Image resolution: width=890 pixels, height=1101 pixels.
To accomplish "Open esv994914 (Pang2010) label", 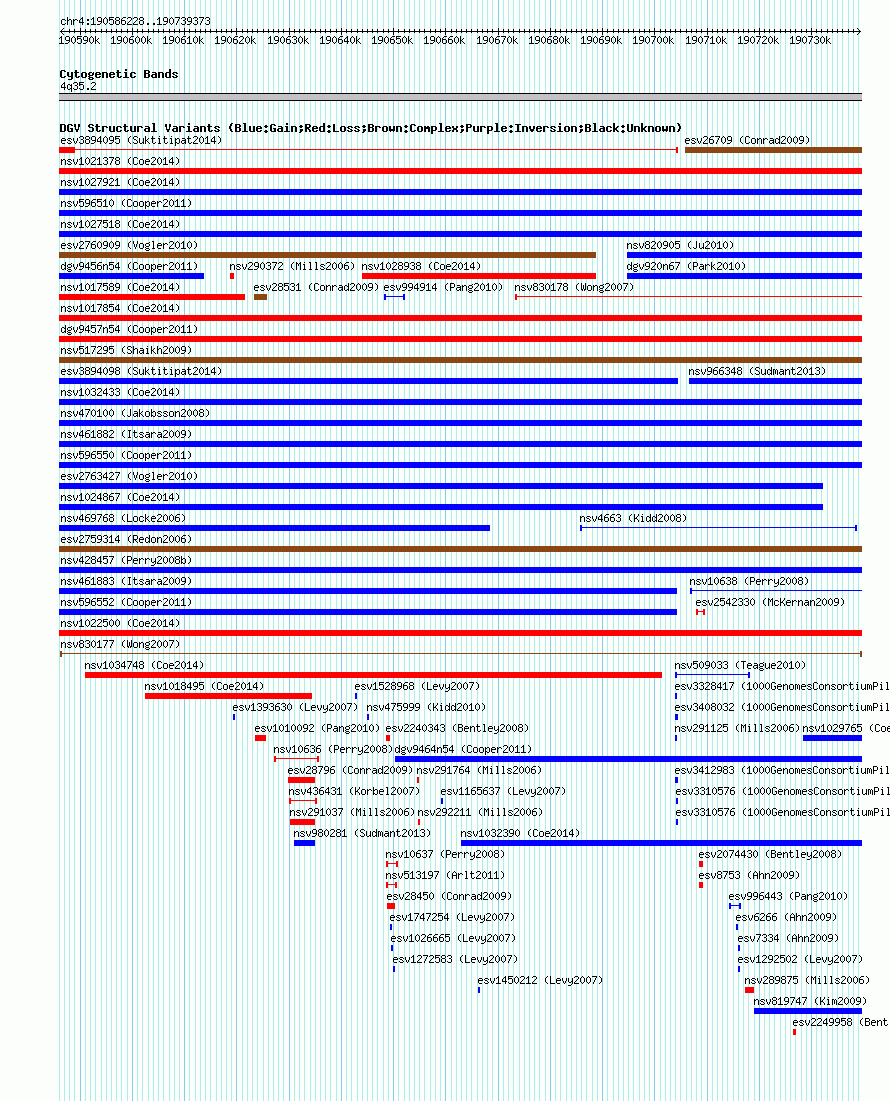I will click(443, 288).
